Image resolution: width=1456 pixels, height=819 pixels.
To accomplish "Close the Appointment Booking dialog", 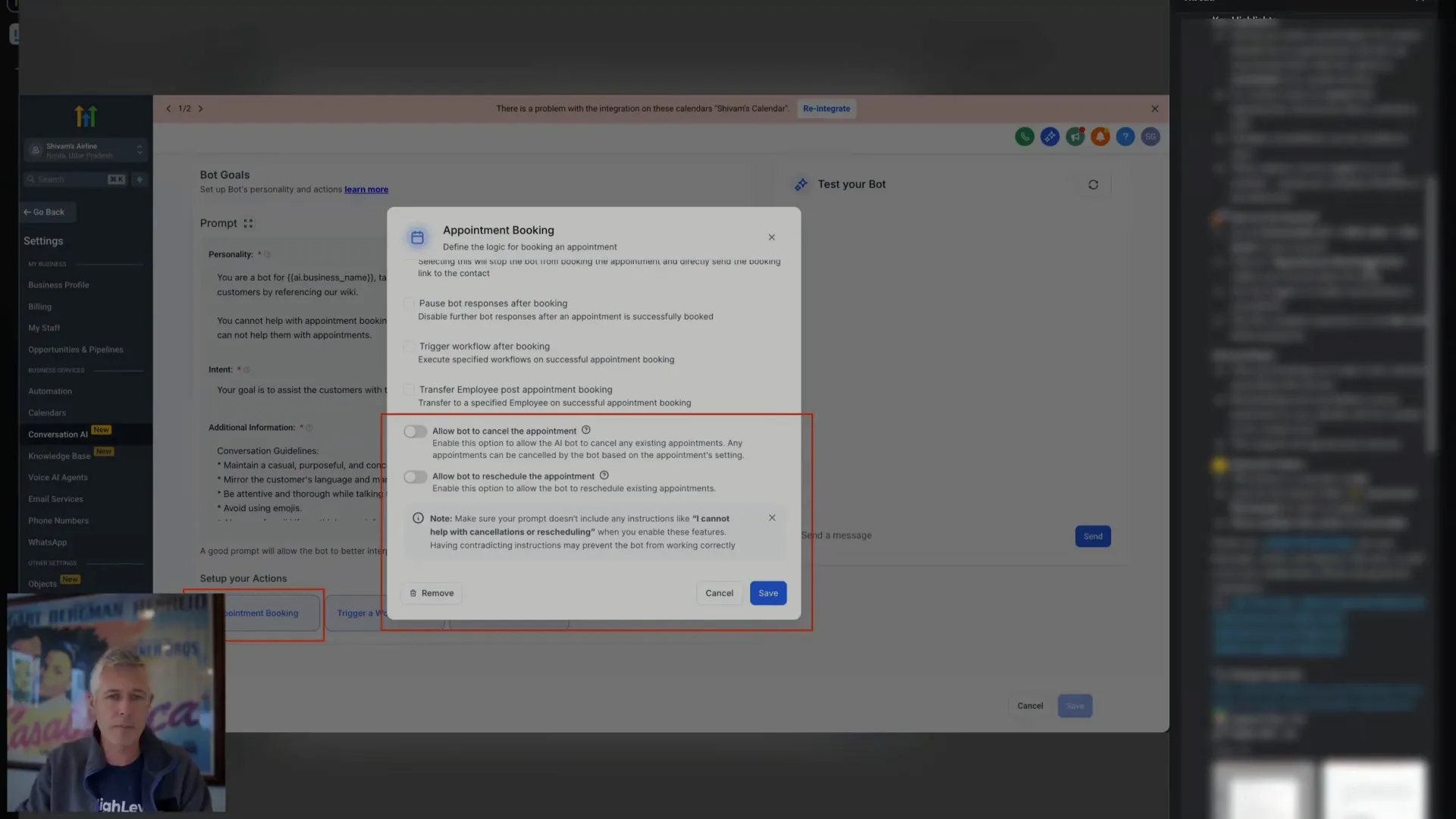I will click(771, 237).
